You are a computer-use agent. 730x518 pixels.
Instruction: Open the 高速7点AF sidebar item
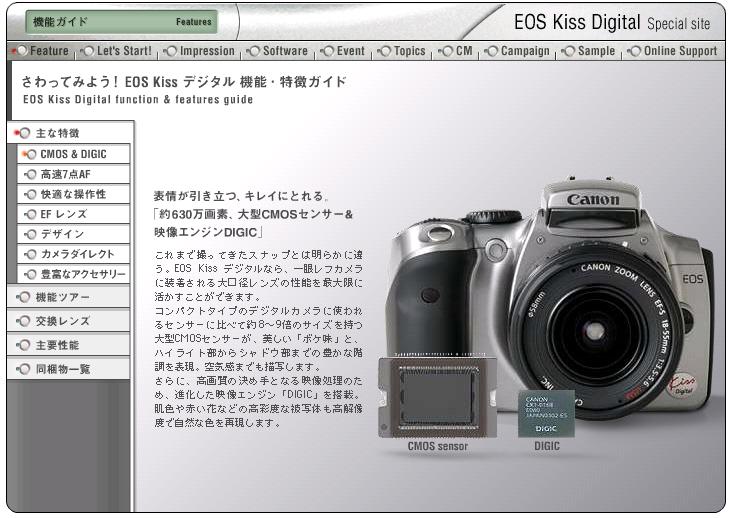[x=74, y=174]
